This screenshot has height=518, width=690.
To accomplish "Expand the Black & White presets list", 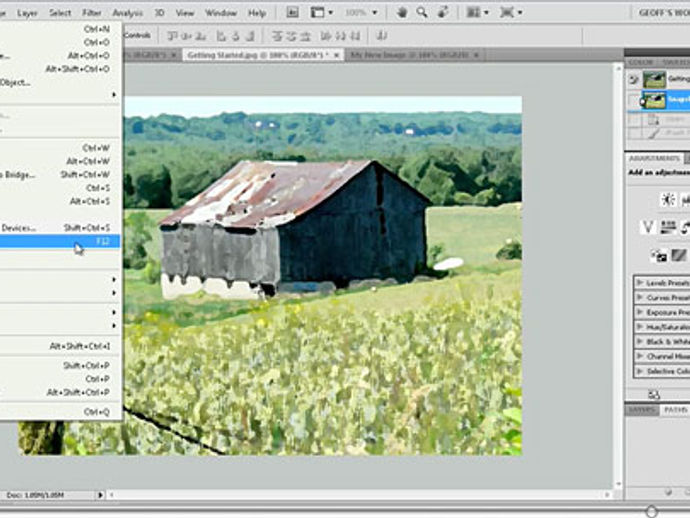I will [640, 342].
